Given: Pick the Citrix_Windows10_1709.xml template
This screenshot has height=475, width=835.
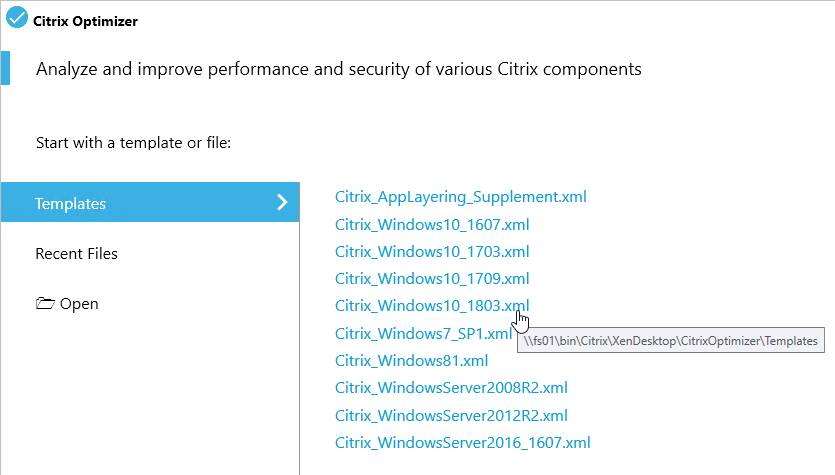Looking at the screenshot, I should pyautogui.click(x=432, y=279).
